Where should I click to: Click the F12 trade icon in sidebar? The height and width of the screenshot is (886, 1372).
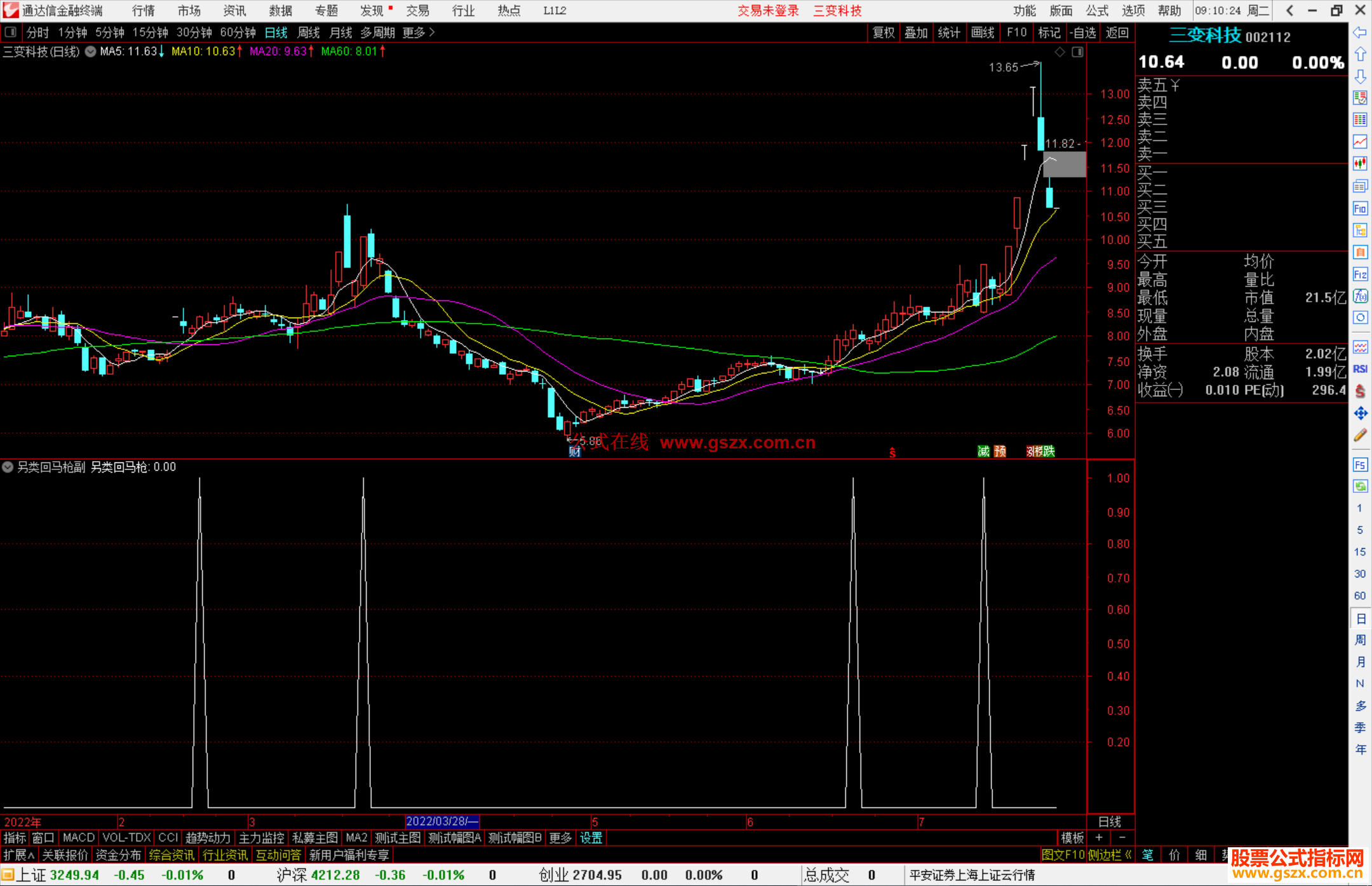coord(1360,274)
